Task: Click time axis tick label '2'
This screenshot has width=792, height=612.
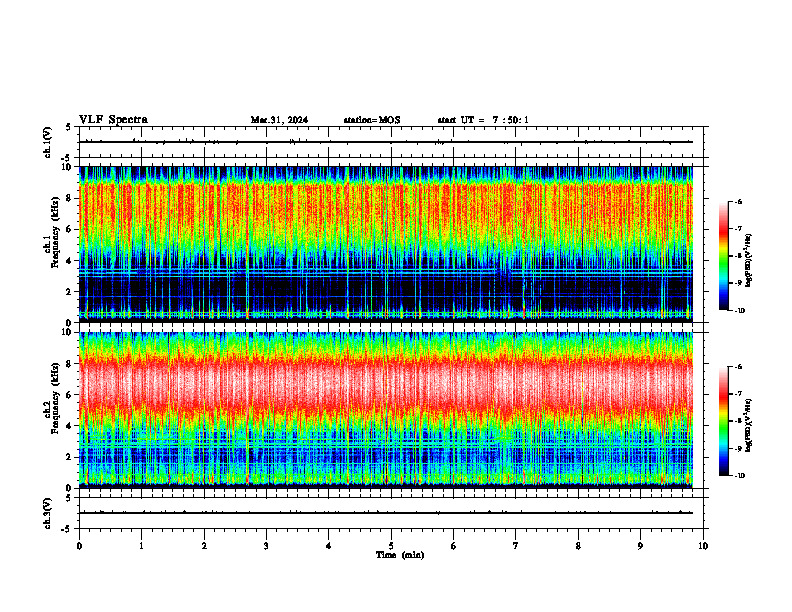Action: [x=204, y=546]
